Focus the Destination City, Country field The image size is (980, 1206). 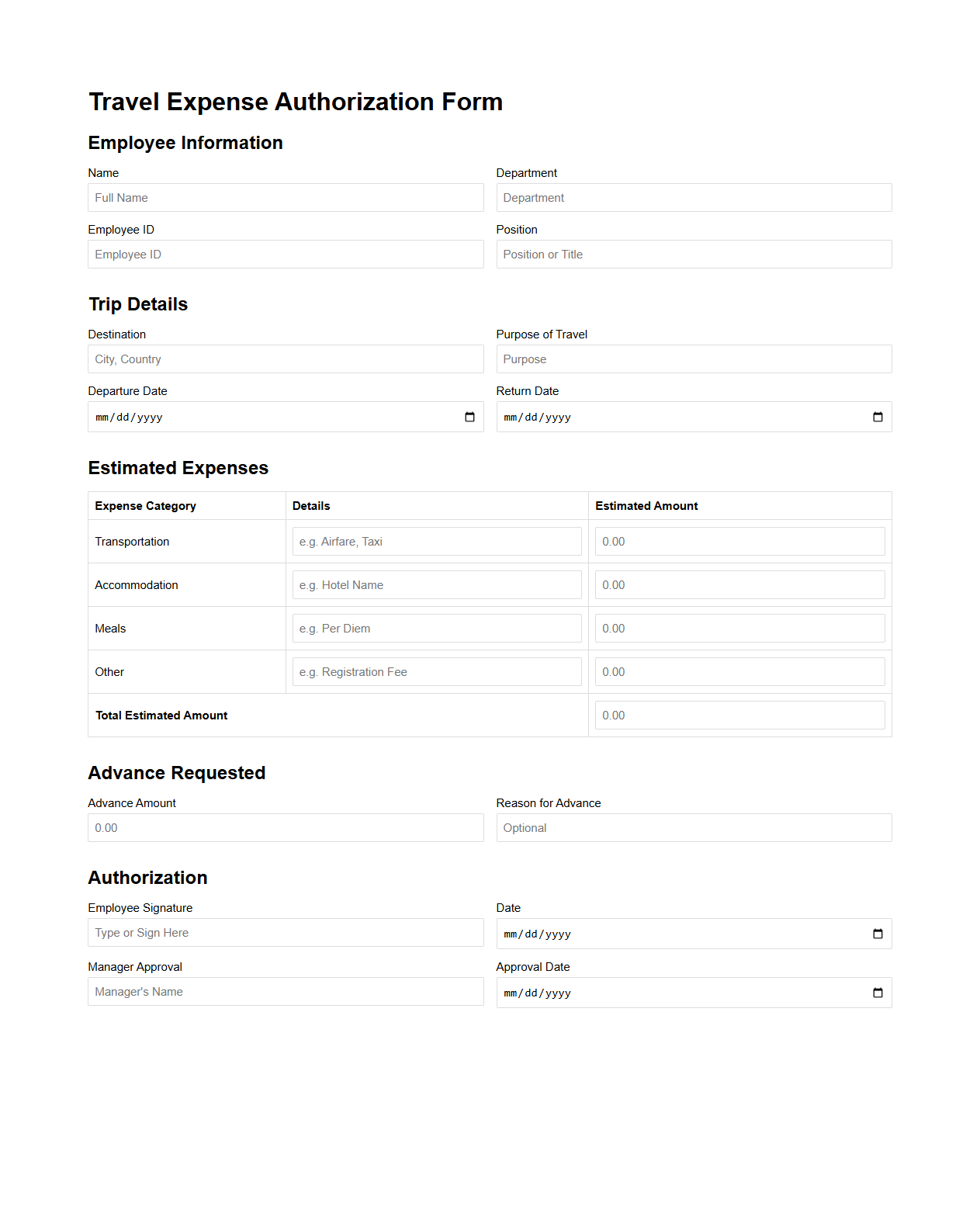coord(286,359)
